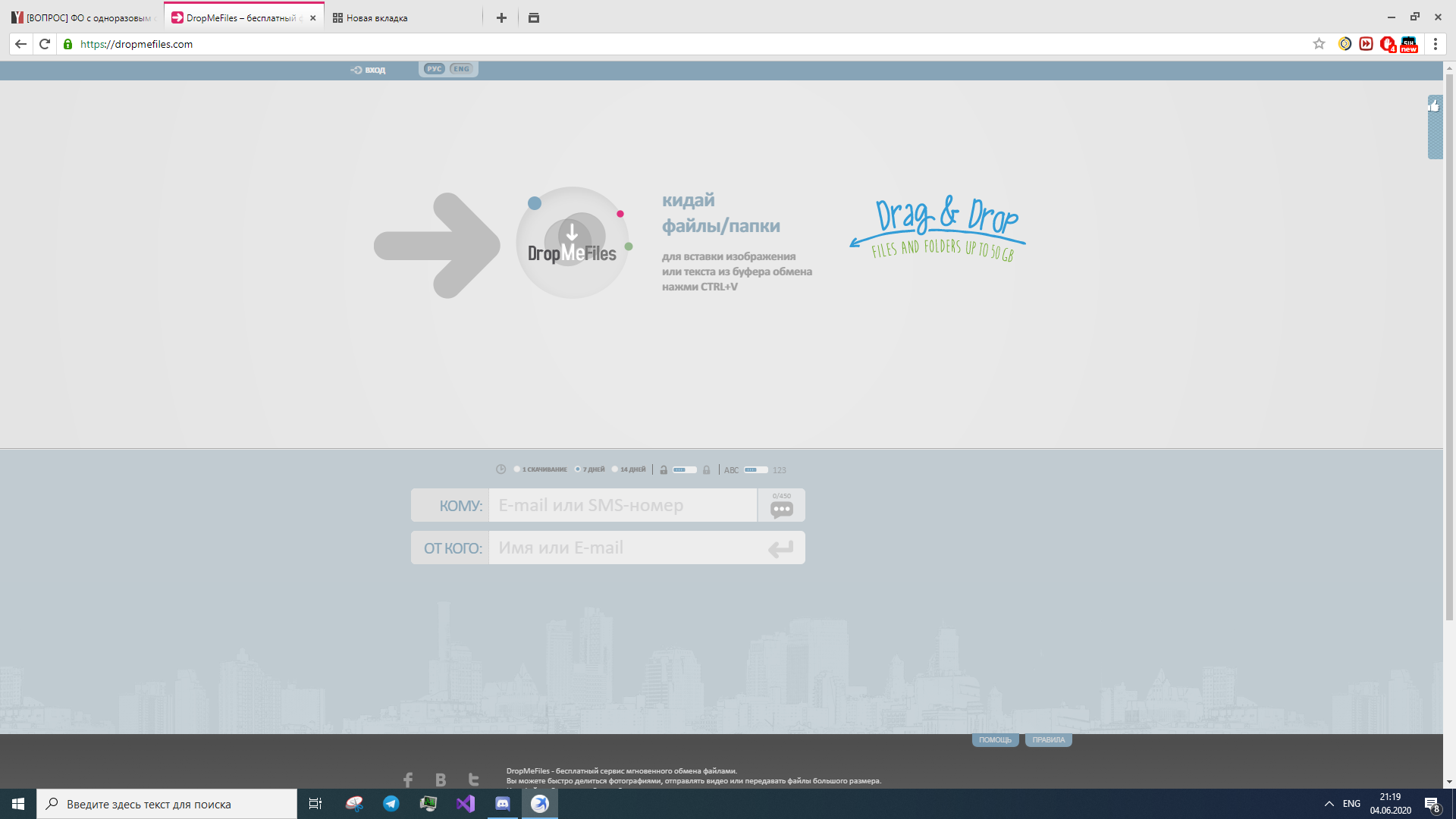The height and width of the screenshot is (819, 1456).
Task: View site security via padlock icon
Action: click(x=67, y=44)
